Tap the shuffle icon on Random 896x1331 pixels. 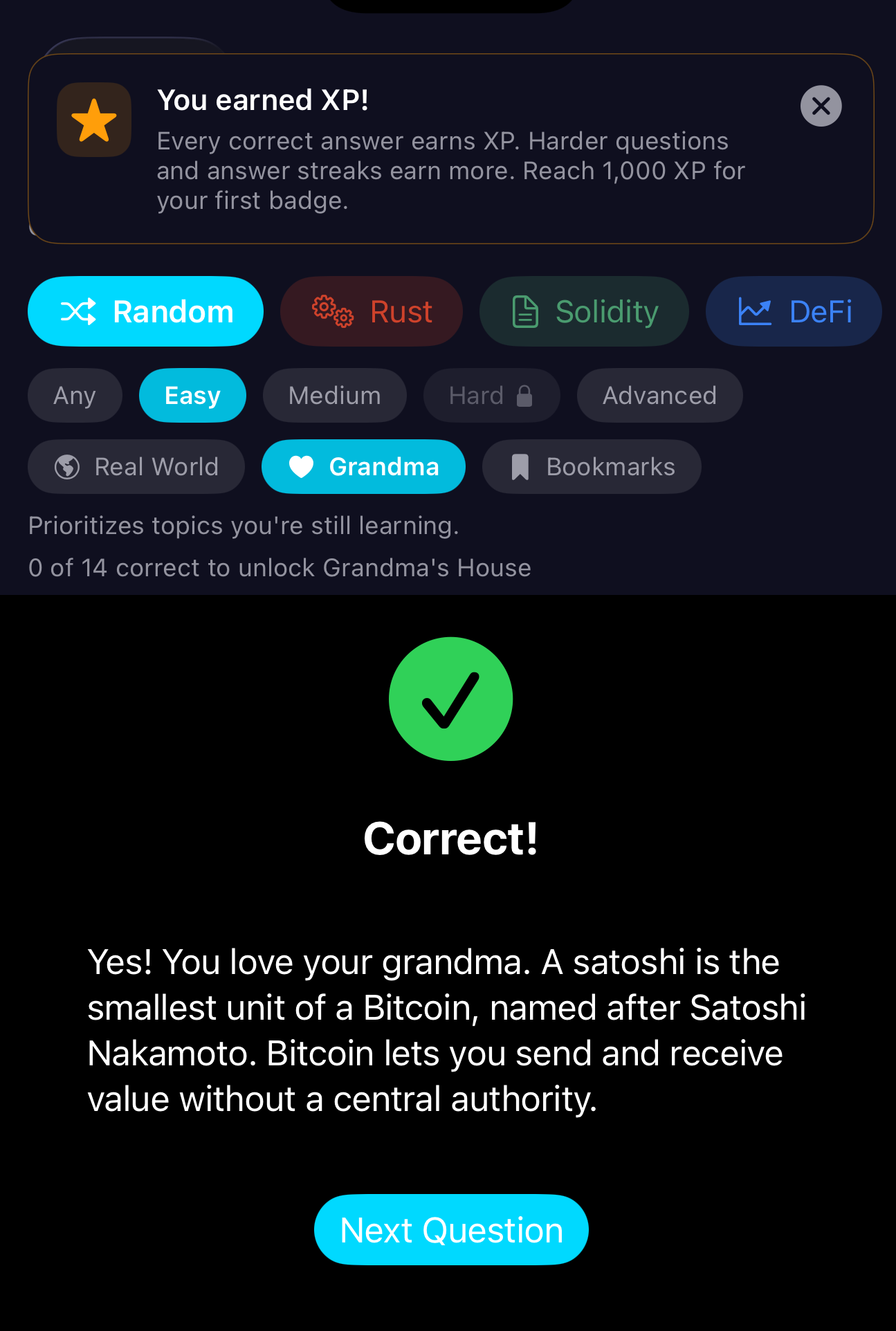click(x=78, y=312)
